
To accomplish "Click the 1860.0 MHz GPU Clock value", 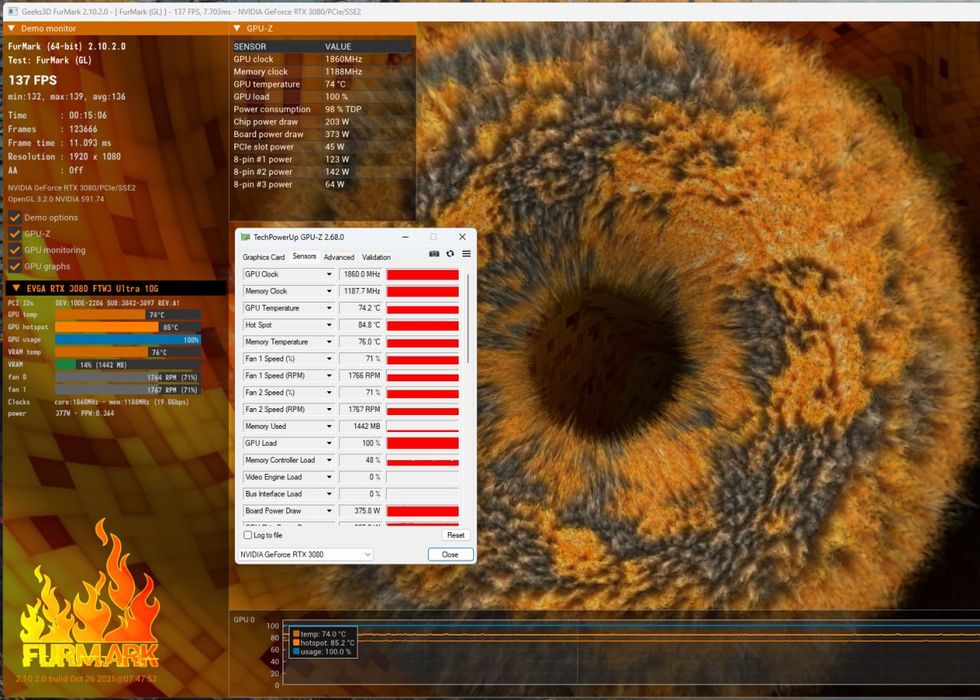I will tap(361, 274).
